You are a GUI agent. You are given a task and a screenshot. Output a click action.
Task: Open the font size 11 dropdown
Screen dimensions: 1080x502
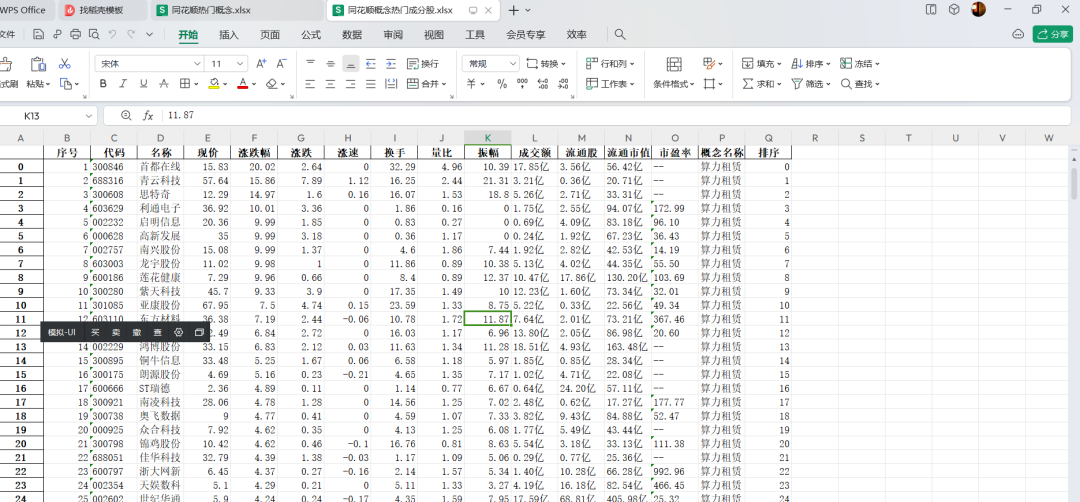tap(240, 63)
